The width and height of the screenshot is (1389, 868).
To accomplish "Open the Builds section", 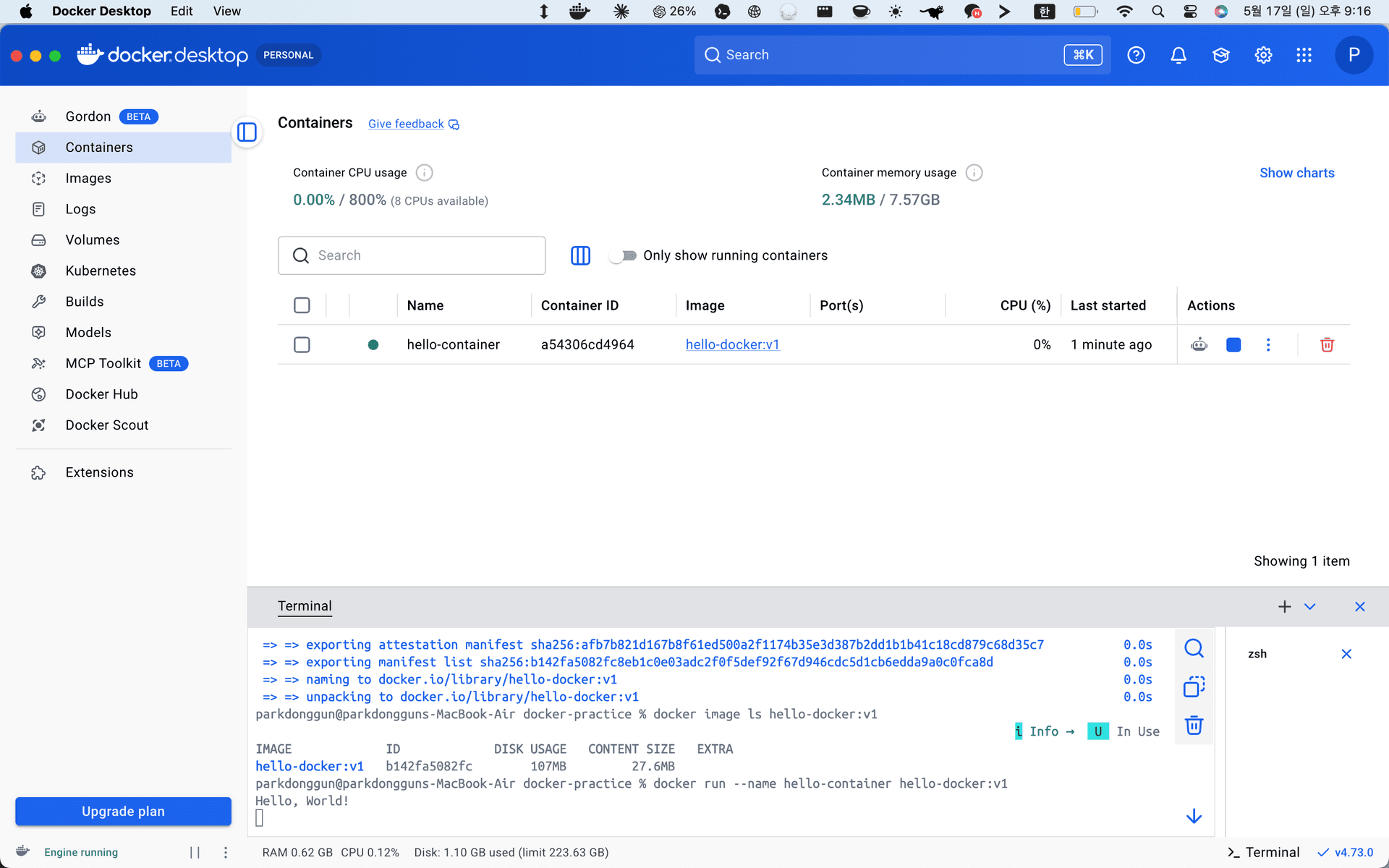I will coord(123,302).
